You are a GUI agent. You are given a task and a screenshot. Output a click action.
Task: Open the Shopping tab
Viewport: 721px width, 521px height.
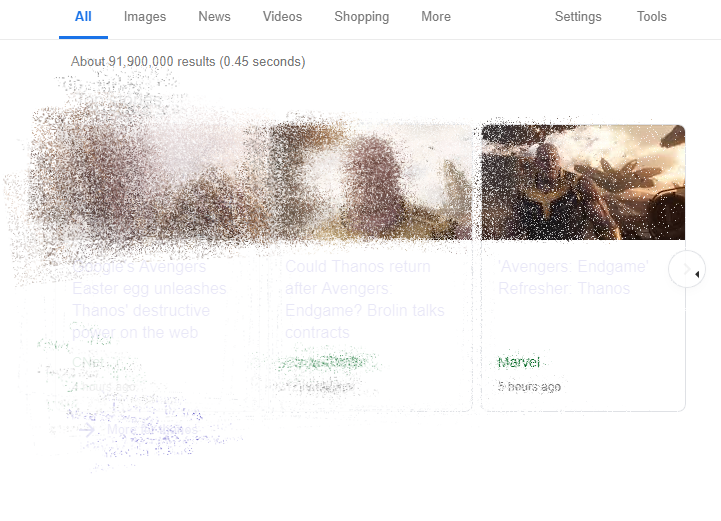click(x=361, y=17)
